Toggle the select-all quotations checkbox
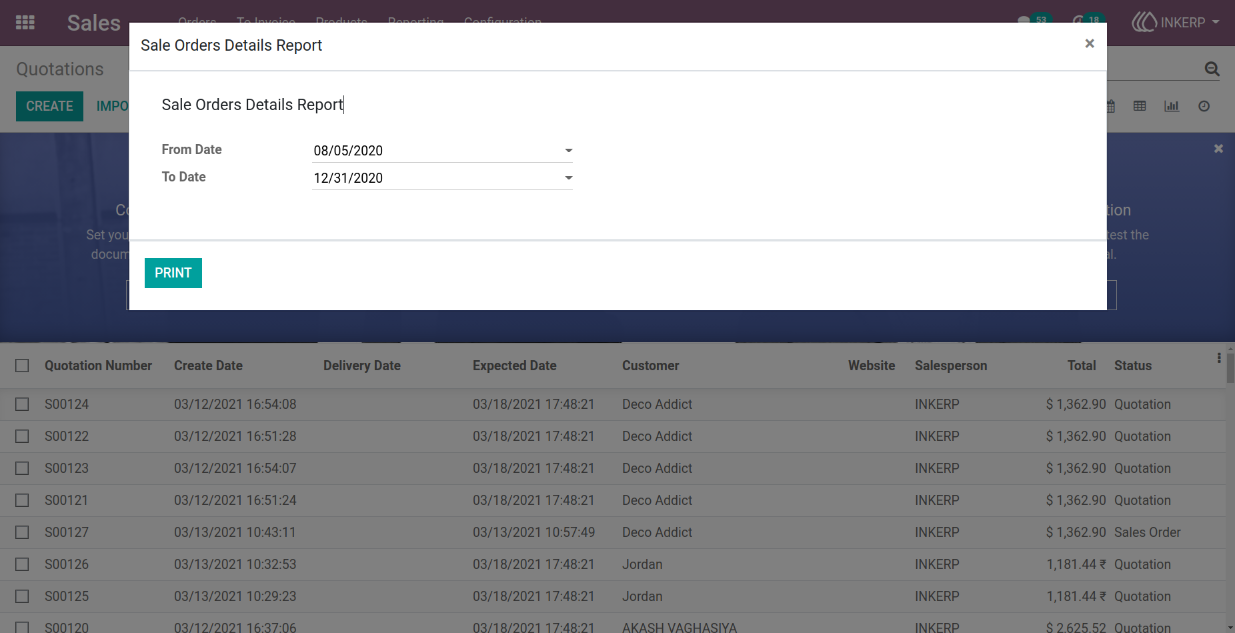 click(22, 366)
